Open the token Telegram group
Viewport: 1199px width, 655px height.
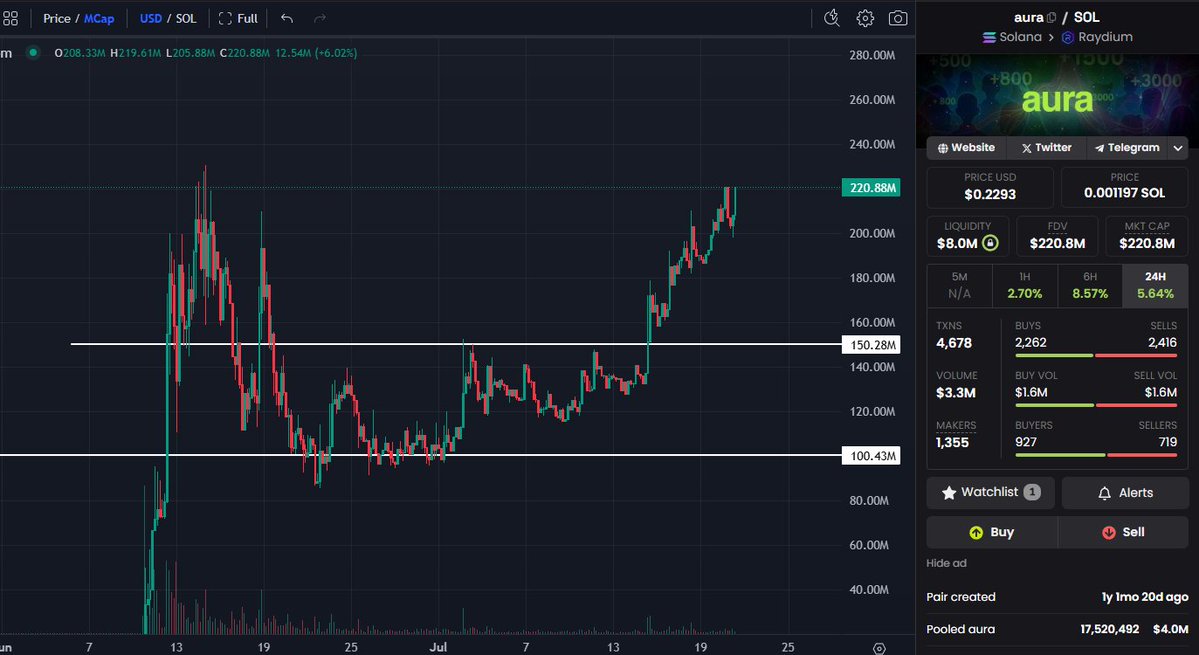1127,148
